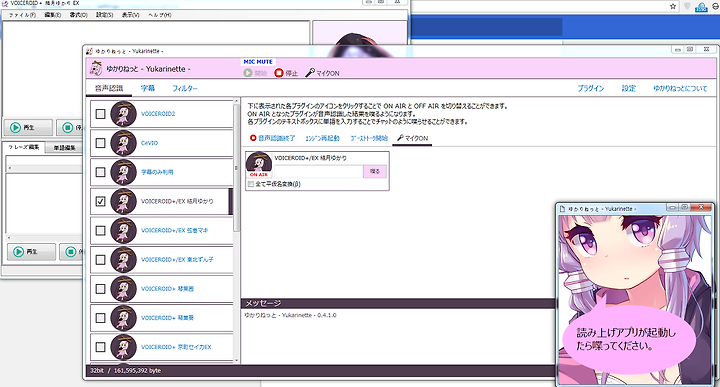The height and width of the screenshot is (387, 720).
Task: Click the Yukarinette logo in the pink header
Action: pyautogui.click(x=96, y=68)
